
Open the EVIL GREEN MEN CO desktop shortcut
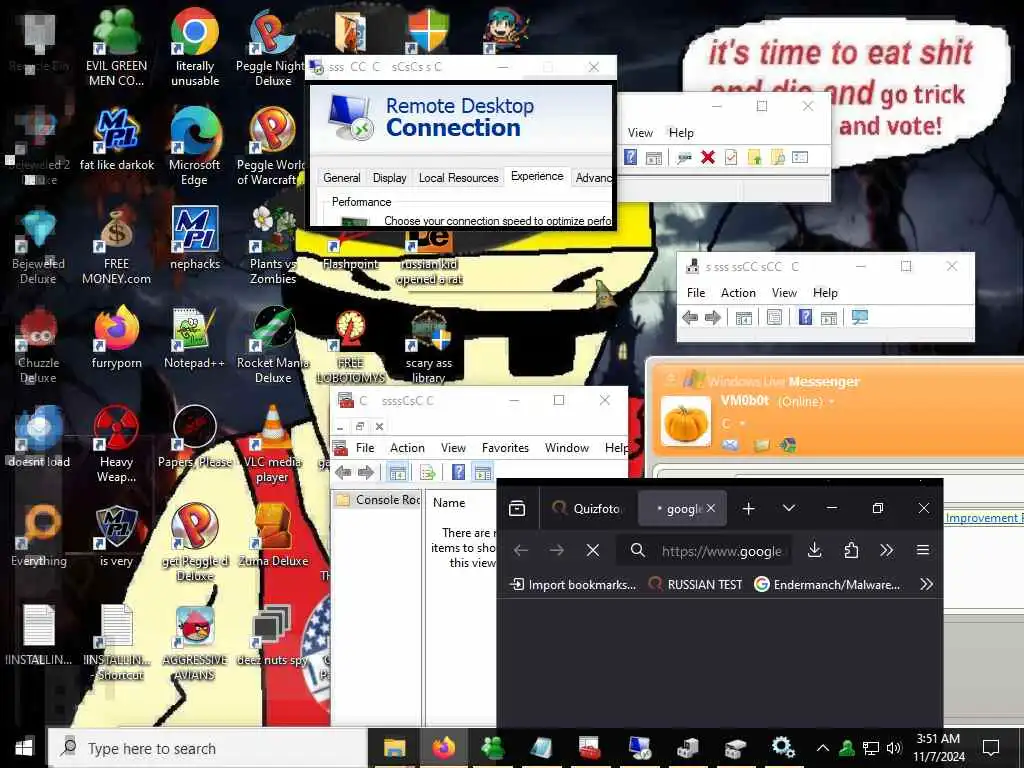click(116, 47)
